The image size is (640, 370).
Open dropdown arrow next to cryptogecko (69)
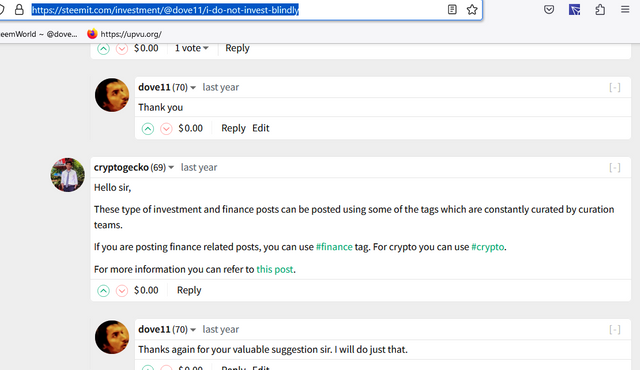coord(171,168)
